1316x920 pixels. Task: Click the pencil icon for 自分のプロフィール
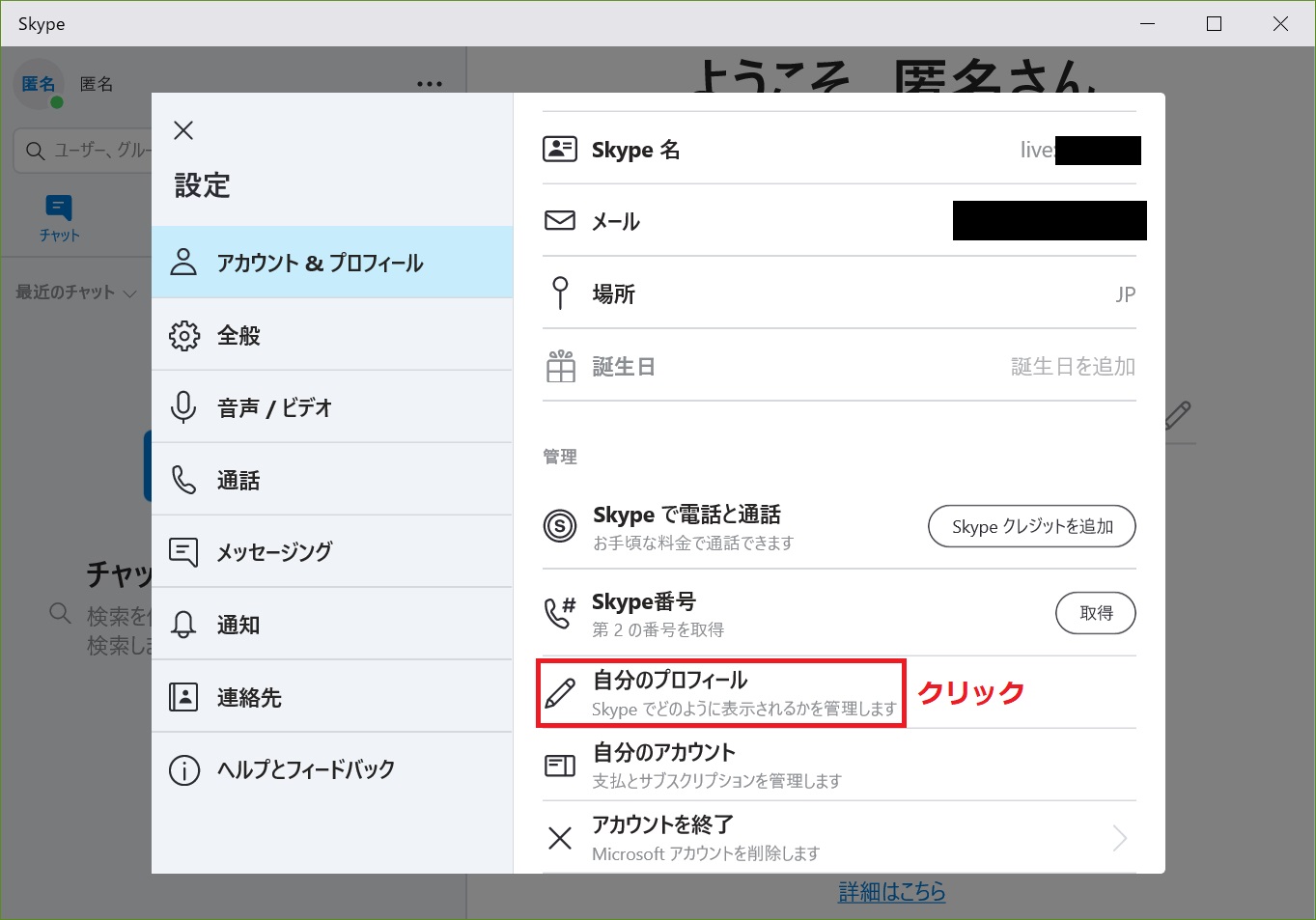(560, 693)
